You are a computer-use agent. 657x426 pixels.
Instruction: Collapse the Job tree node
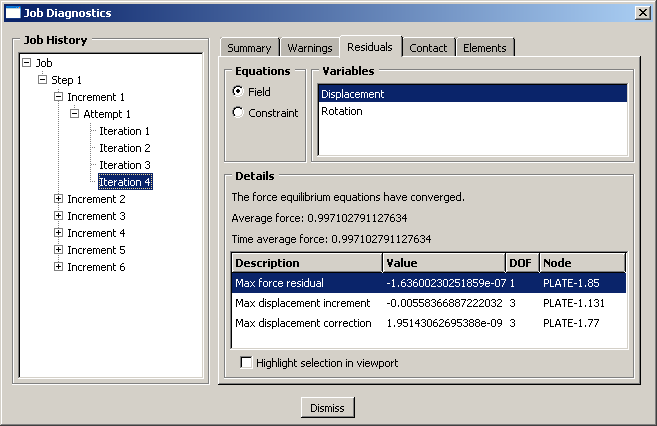click(26, 63)
